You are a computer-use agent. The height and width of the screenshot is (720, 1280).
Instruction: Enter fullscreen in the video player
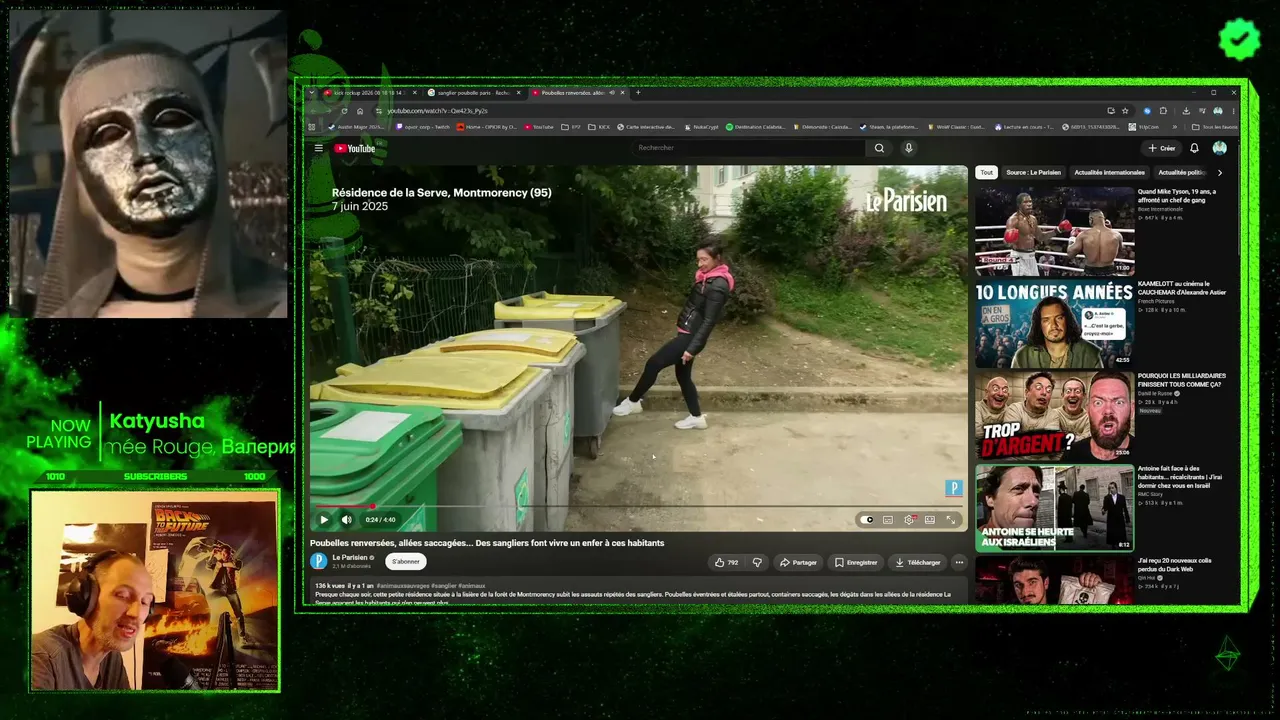point(951,520)
